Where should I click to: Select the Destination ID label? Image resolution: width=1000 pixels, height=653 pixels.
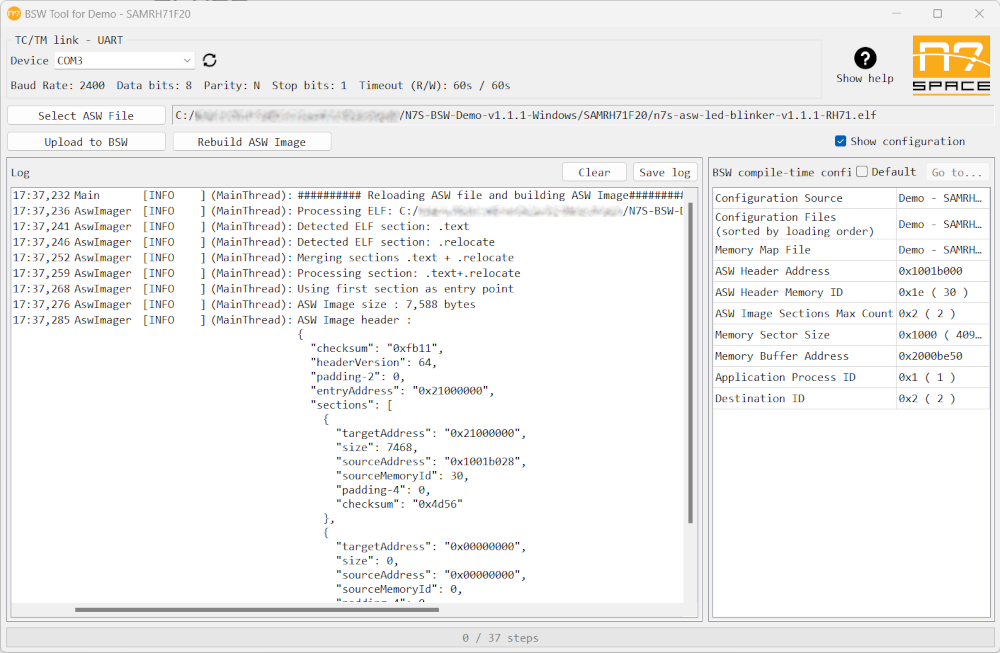coord(760,398)
